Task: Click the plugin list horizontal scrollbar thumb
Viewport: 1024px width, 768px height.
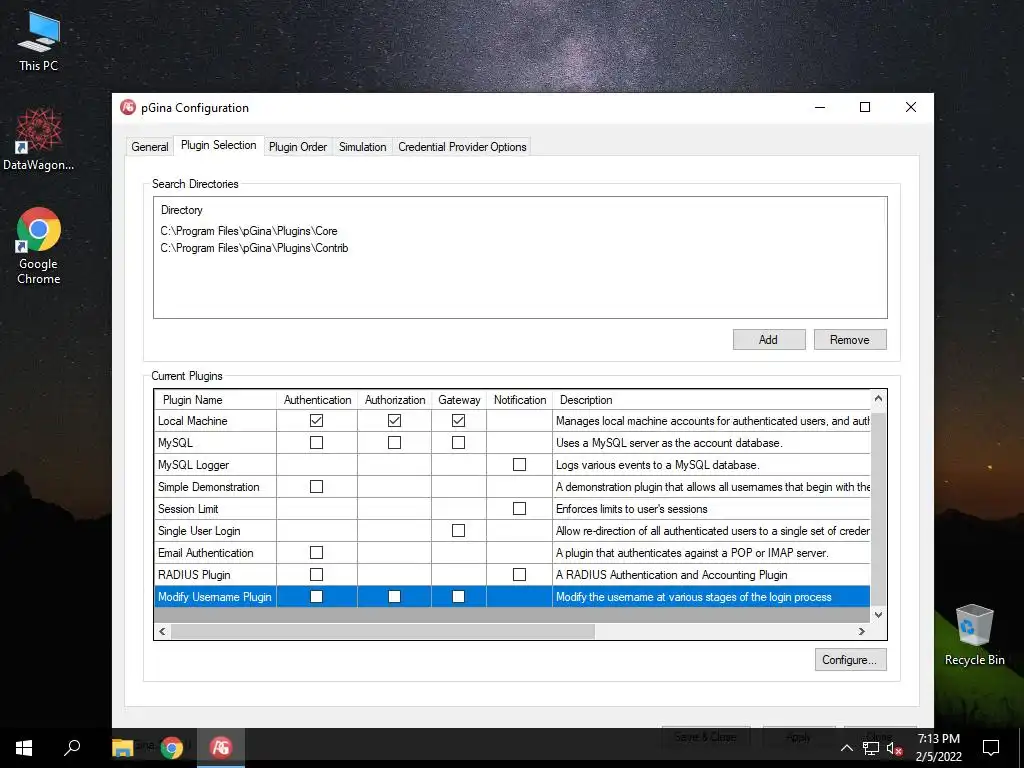Action: 383,632
